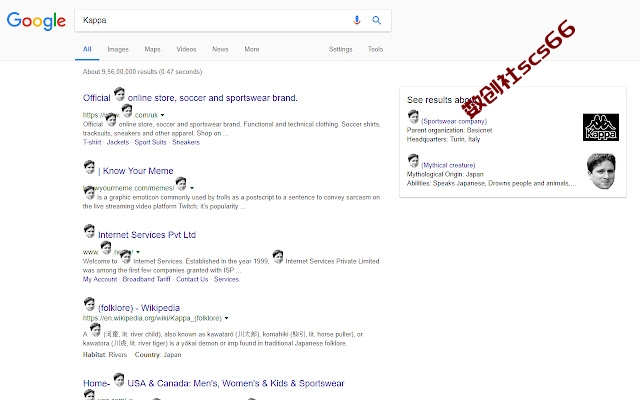Switch to the Images tab
640x400 pixels.
tap(118, 49)
